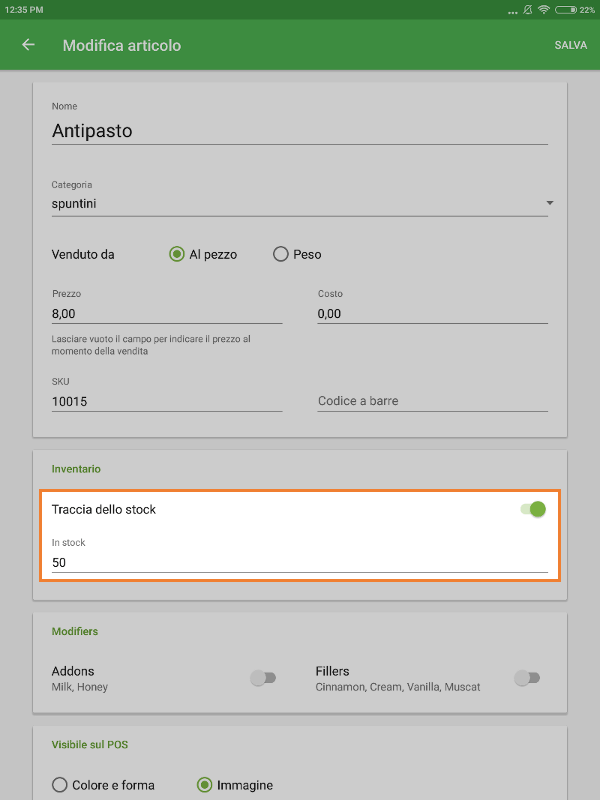This screenshot has width=600, height=800.
Task: Tap the SALVA button to save changes
Action: pyautogui.click(x=570, y=45)
